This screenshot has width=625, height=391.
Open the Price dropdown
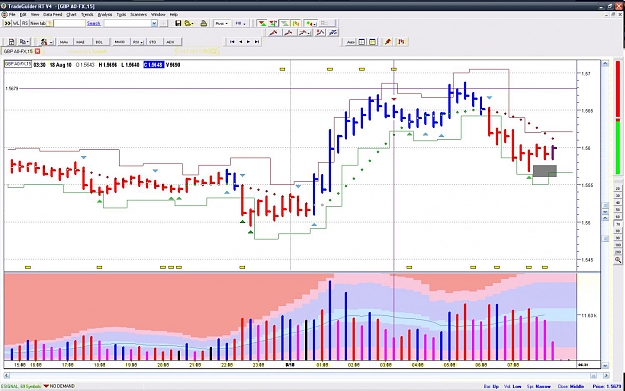coord(221,24)
